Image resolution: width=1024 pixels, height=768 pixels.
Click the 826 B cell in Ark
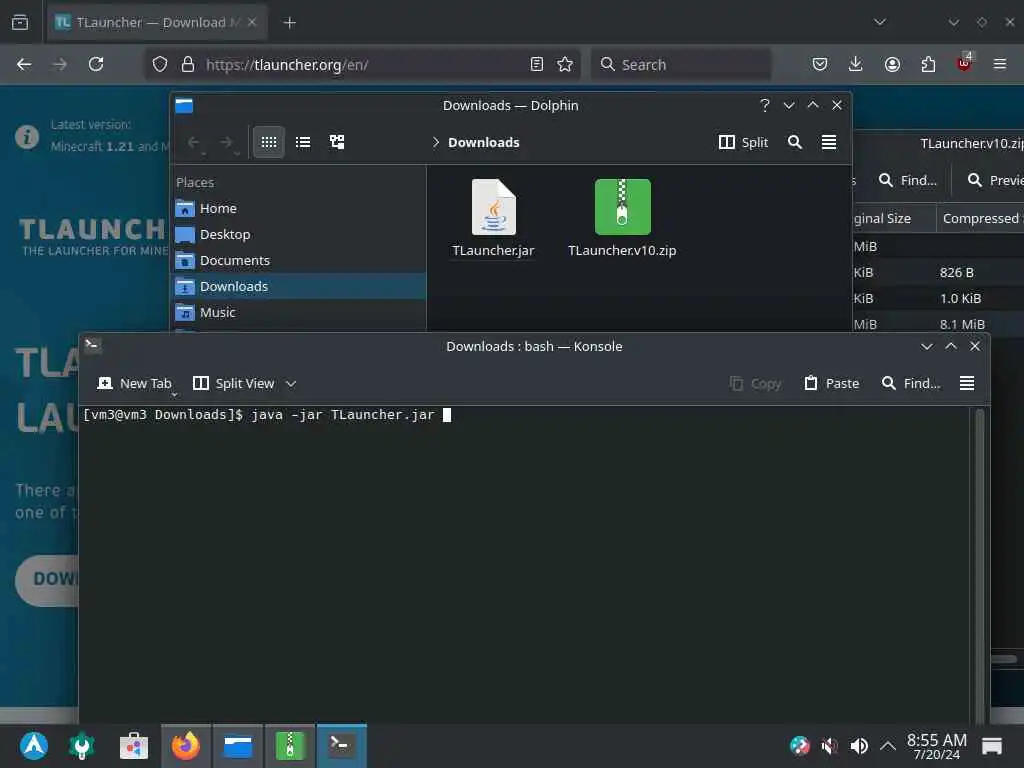tap(957, 272)
